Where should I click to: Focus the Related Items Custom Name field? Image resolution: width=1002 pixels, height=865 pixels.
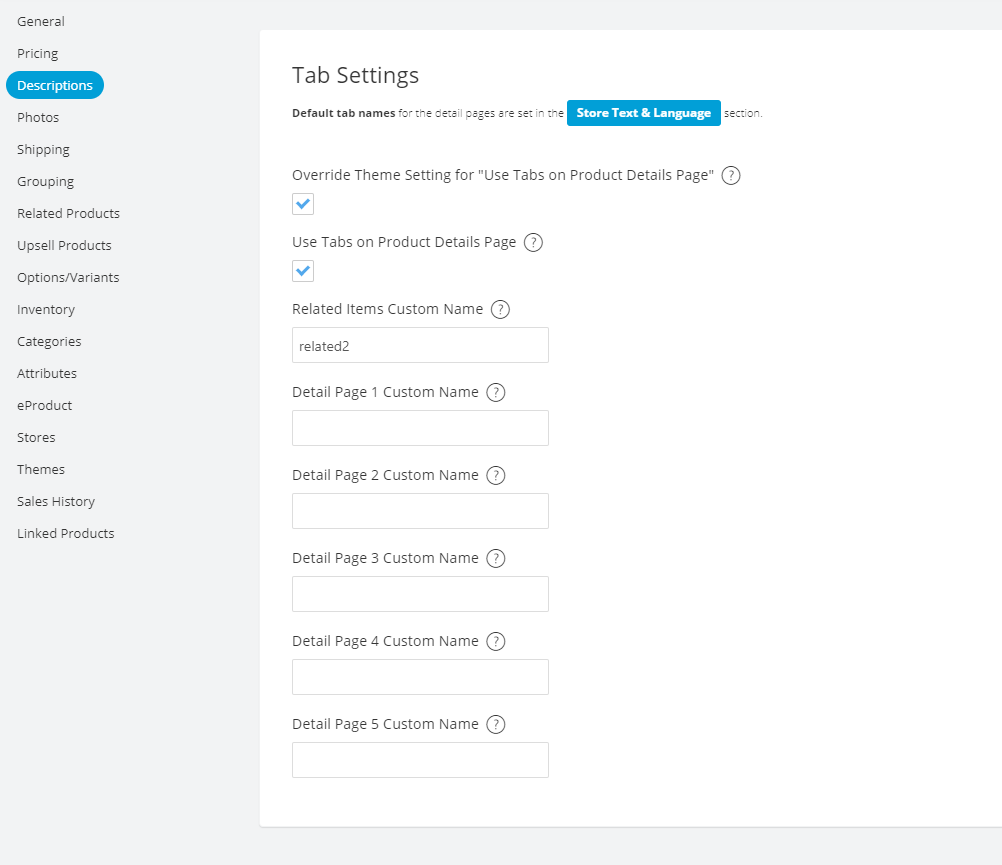pyautogui.click(x=420, y=345)
